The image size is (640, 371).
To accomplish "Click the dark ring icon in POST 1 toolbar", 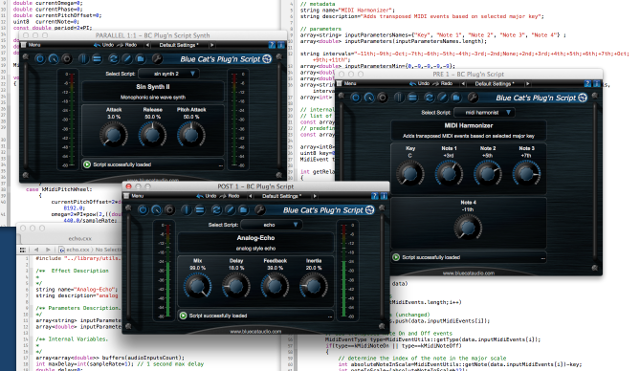I will pyautogui.click(x=169, y=210).
